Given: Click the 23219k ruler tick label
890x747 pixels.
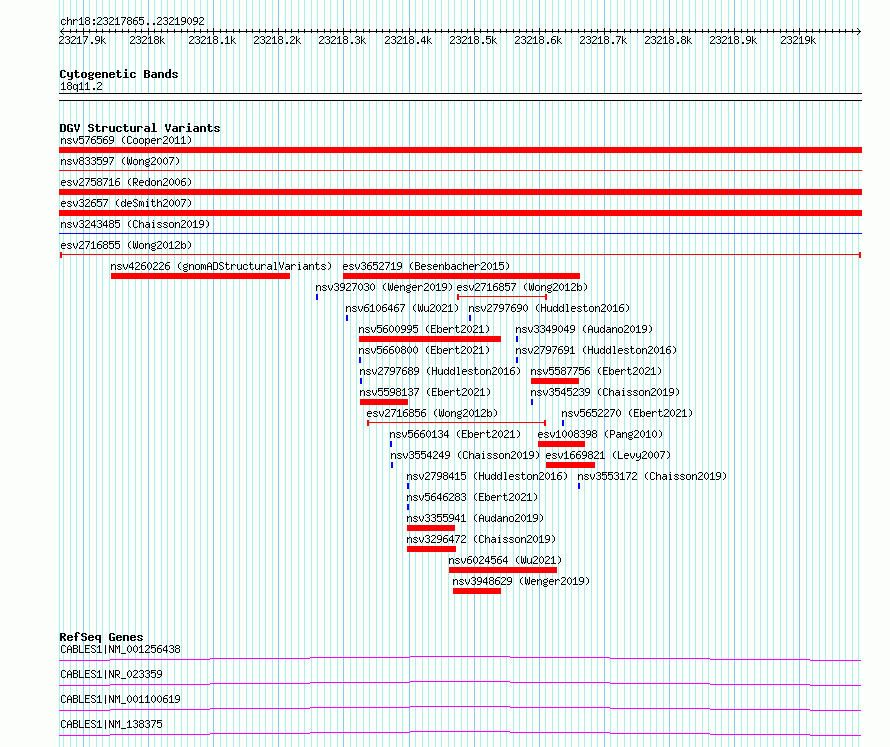Looking at the screenshot, I should 797,40.
